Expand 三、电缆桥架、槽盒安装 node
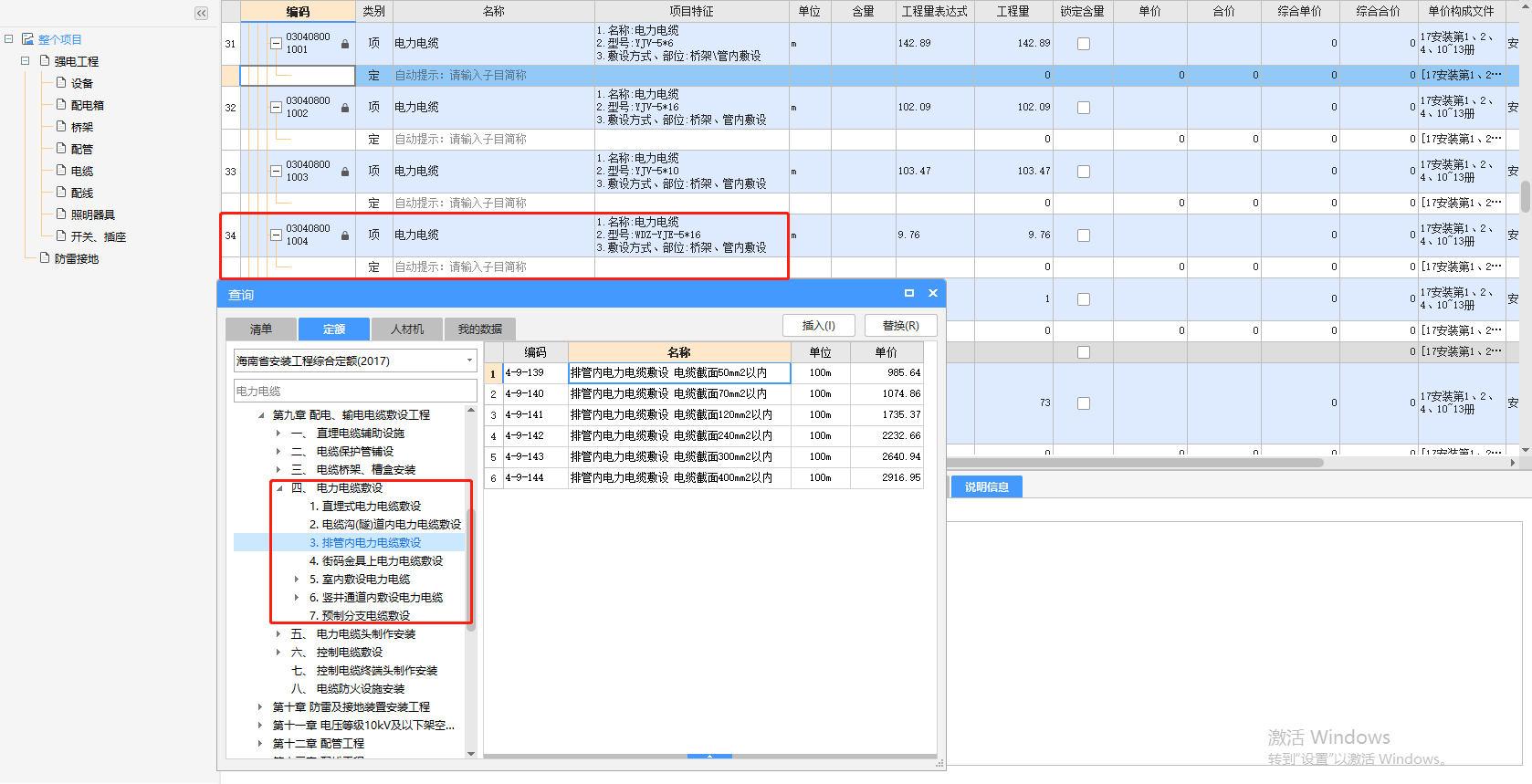1532x784 pixels. (x=278, y=470)
